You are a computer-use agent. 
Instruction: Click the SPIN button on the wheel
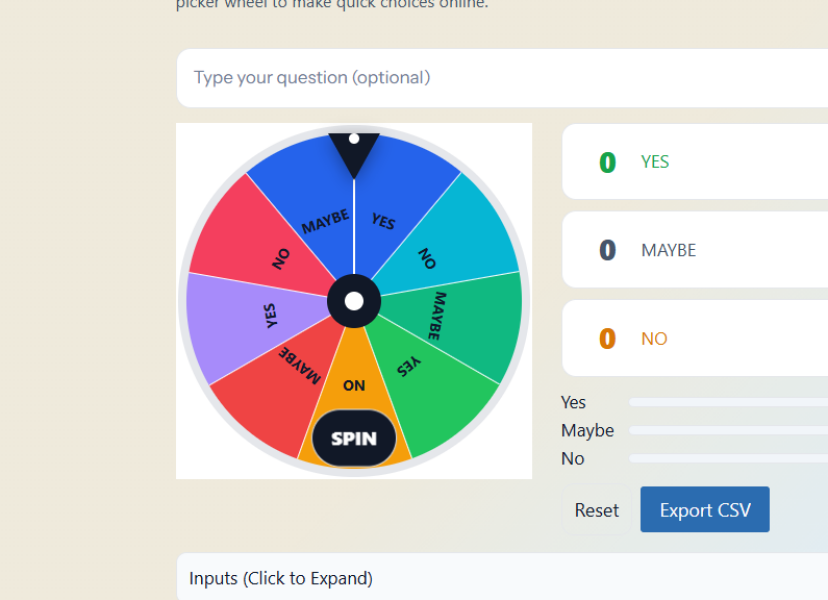pos(354,438)
